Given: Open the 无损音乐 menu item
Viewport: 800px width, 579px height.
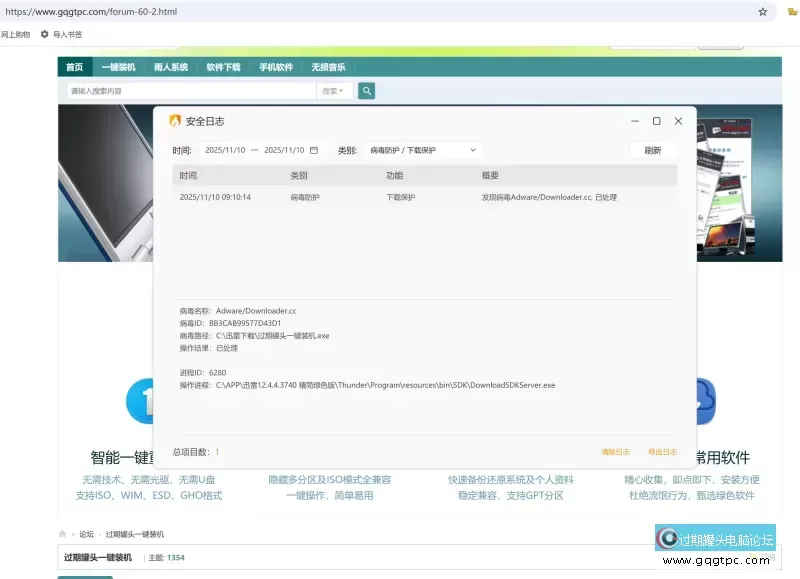Looking at the screenshot, I should (330, 67).
